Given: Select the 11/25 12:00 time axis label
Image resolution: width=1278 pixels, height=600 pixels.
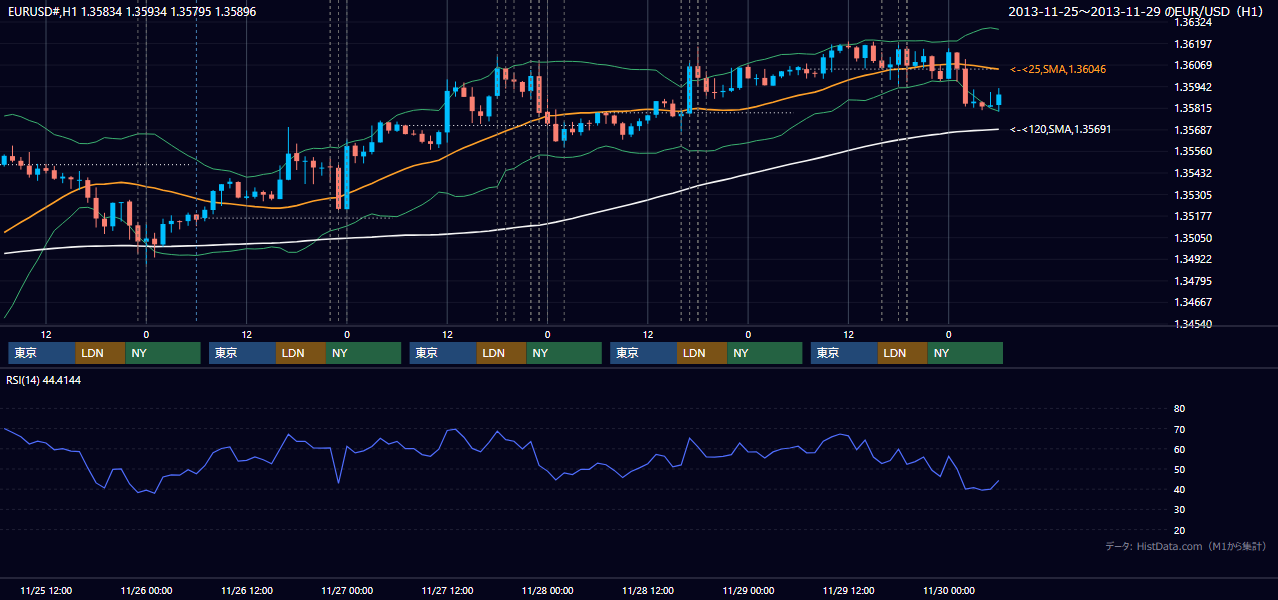Looking at the screenshot, I should 45,590.
